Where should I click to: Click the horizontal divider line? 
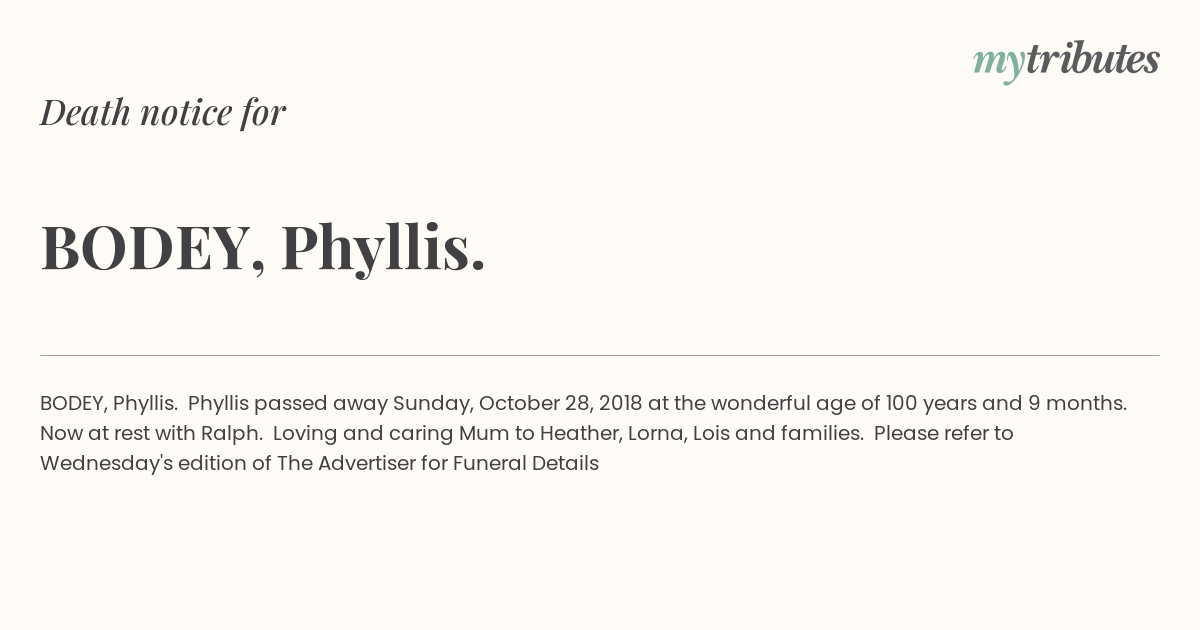[600, 355]
